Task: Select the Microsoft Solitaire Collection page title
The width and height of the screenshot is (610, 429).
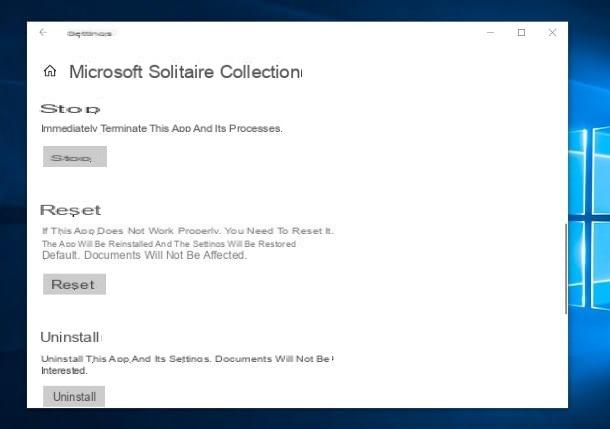Action: (x=185, y=72)
